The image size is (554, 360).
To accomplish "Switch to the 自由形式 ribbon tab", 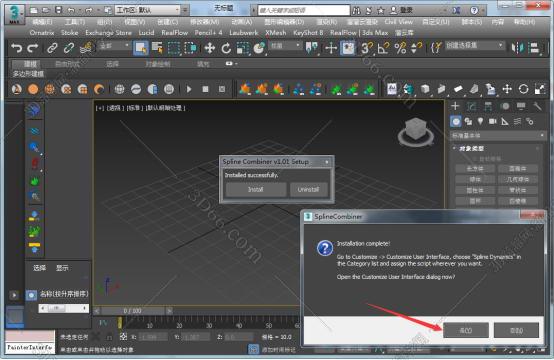I will (x=67, y=64).
